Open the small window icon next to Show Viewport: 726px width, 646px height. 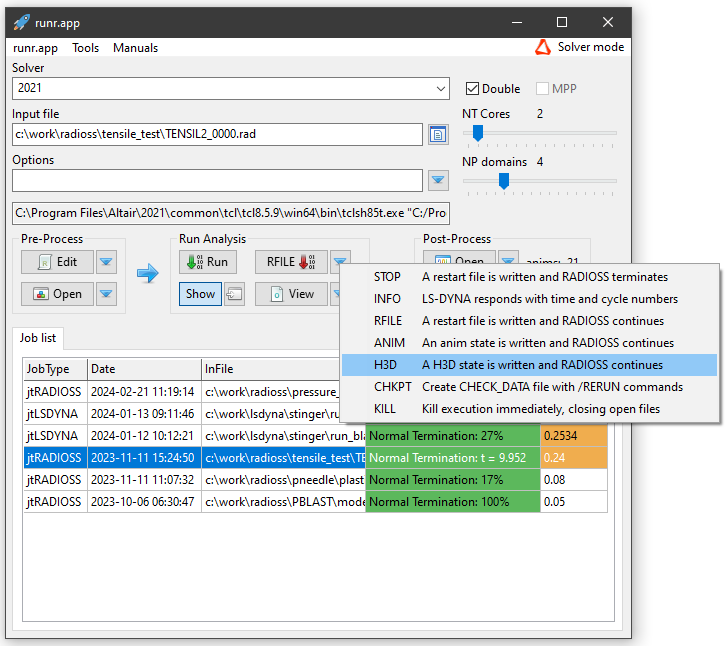click(x=234, y=294)
